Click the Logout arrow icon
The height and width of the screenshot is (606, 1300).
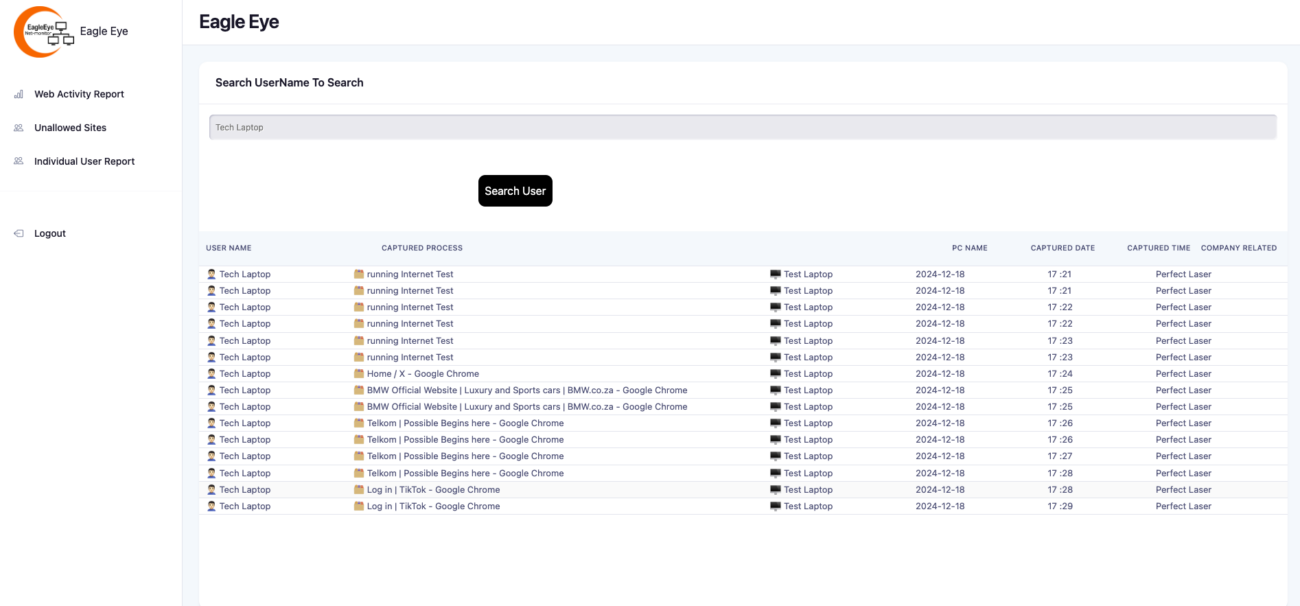[x=18, y=233]
